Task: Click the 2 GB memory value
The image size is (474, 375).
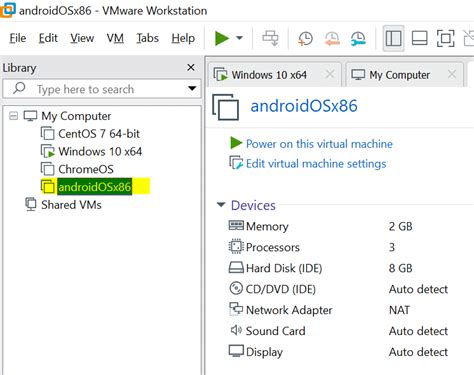Action: click(x=400, y=227)
